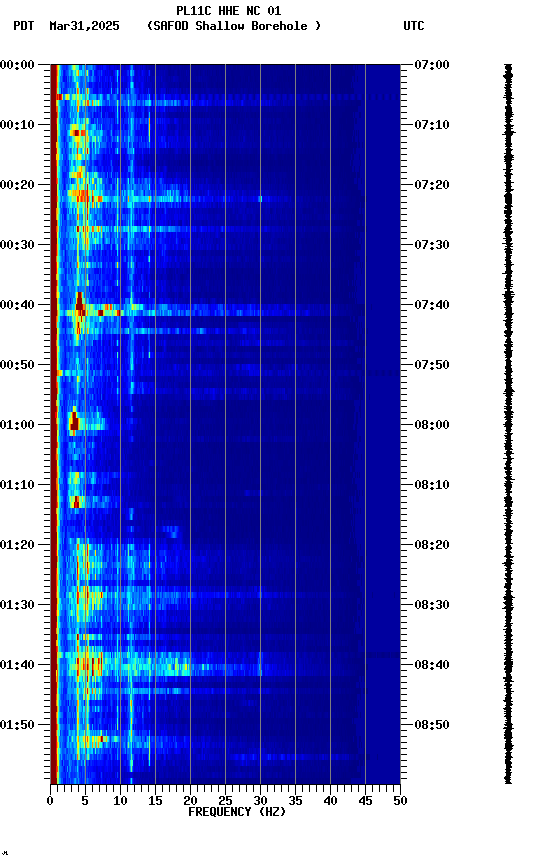
Task: Click the 45 Hz frequency tick label
Action: point(365,801)
